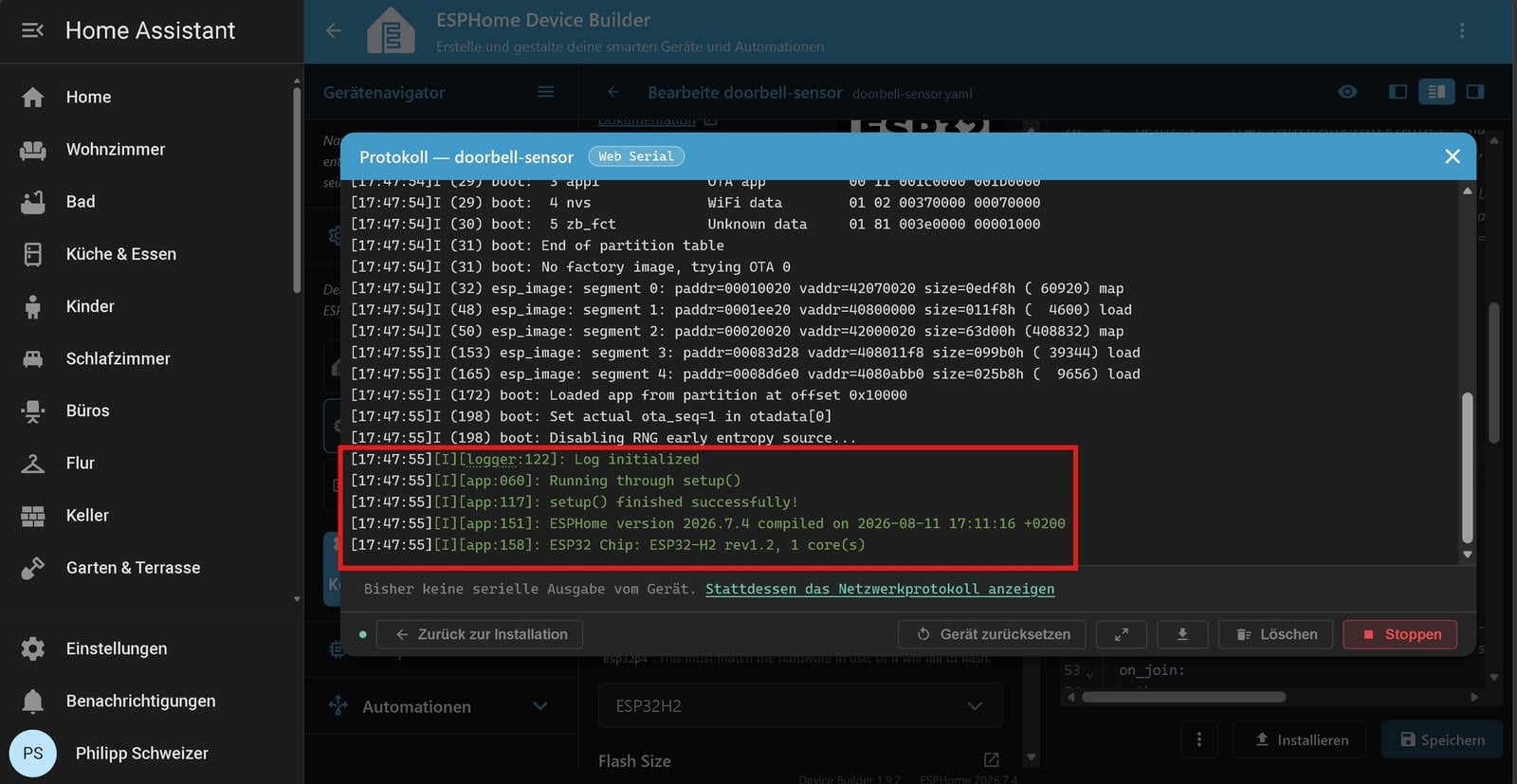Click the three-dot options beside Installieren
The height and width of the screenshot is (784, 1517).
pos(1199,739)
